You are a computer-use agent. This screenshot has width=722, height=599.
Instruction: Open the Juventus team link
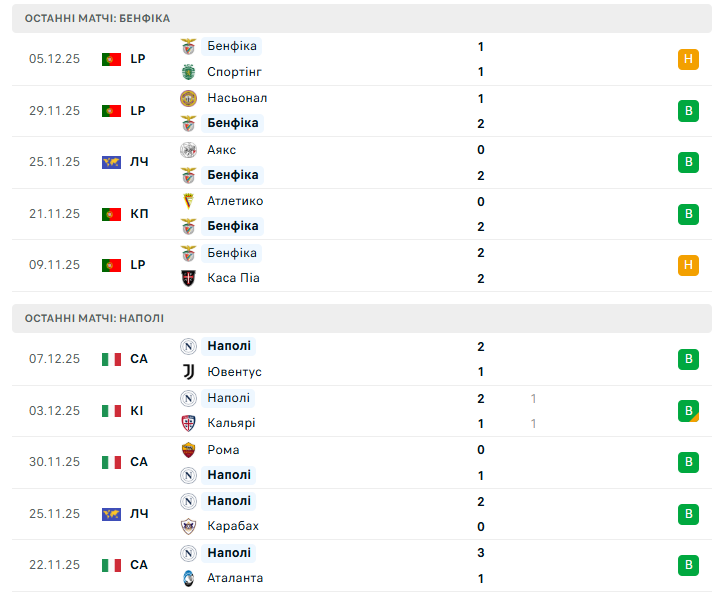coord(234,372)
